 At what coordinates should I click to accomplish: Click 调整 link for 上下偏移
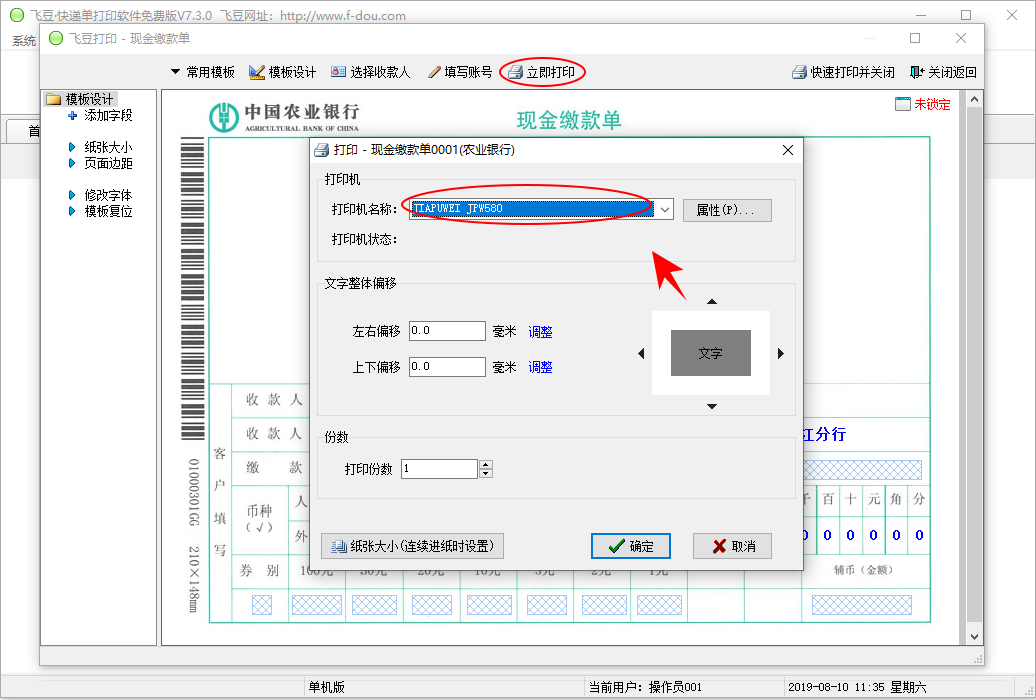point(540,367)
